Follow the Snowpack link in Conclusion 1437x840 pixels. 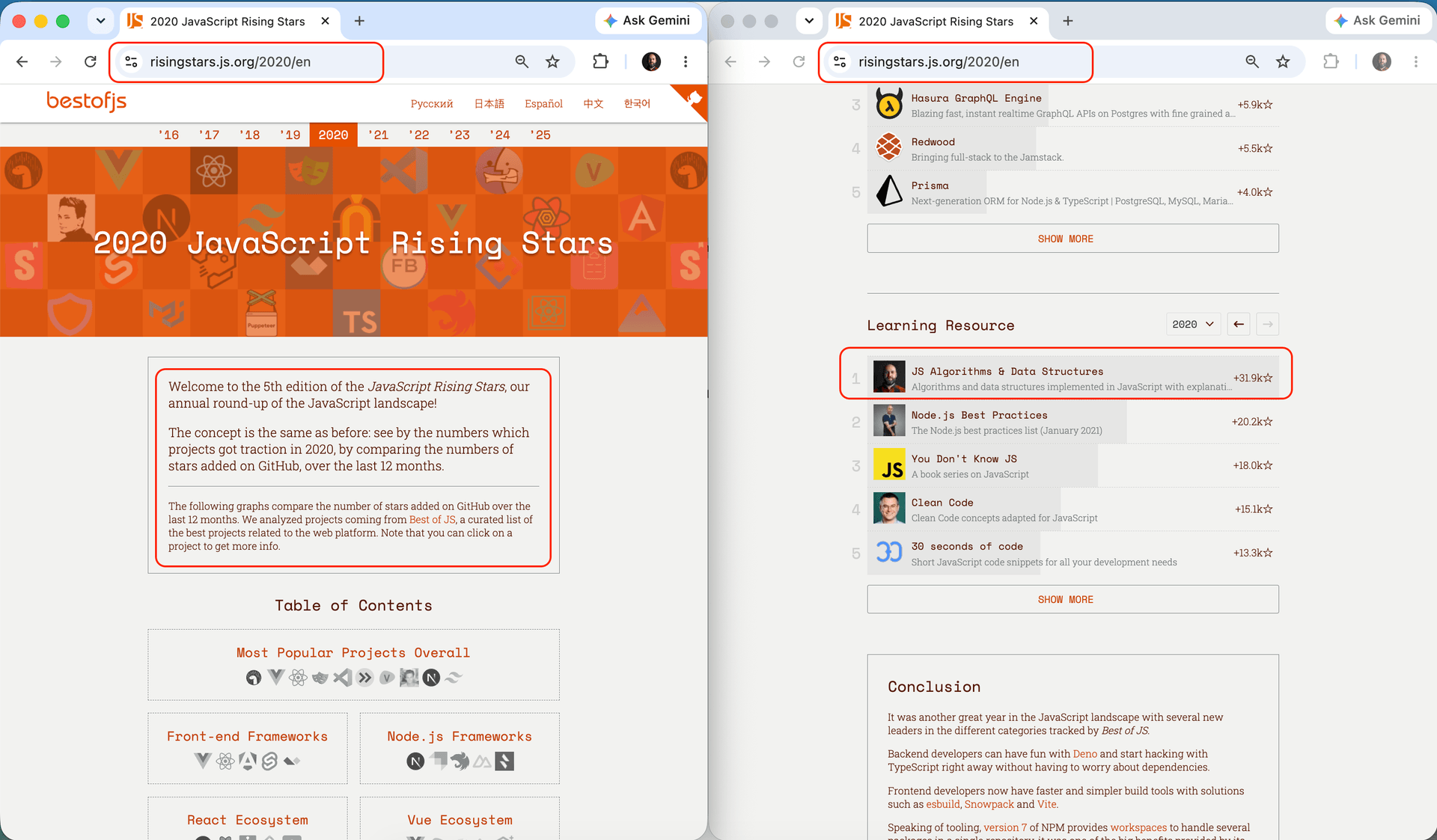pos(989,804)
